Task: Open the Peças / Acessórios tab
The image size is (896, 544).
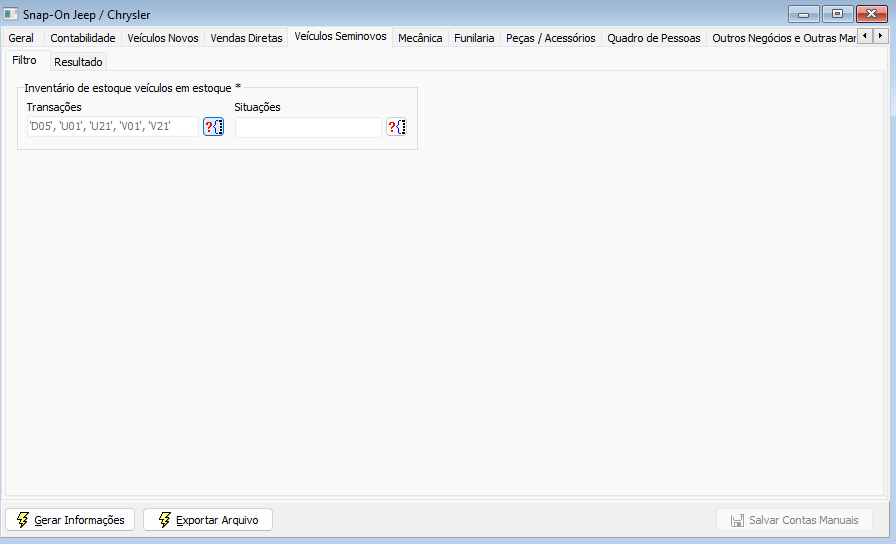Action: tap(551, 38)
